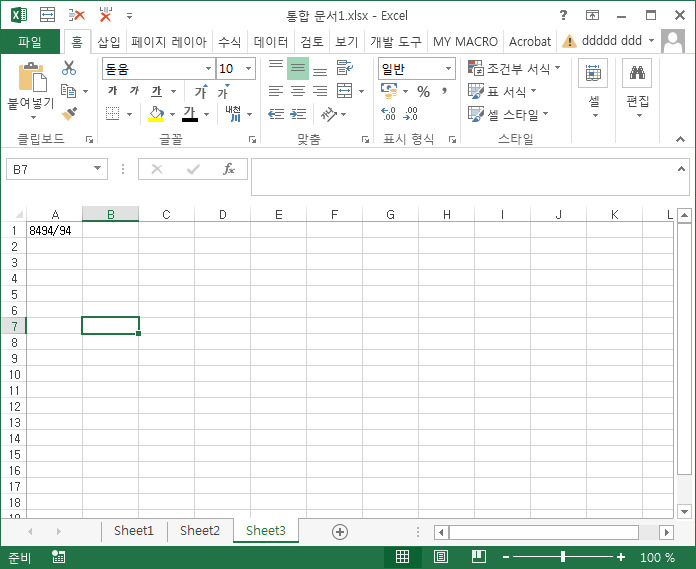Click decrease indent icon
This screenshot has width=696, height=569.
(276, 114)
